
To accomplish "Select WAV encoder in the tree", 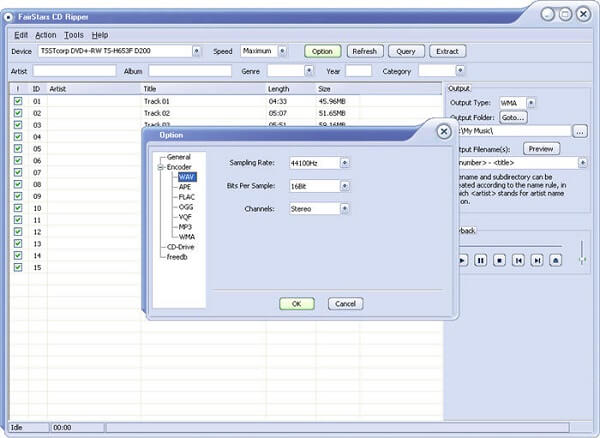I will pos(187,177).
